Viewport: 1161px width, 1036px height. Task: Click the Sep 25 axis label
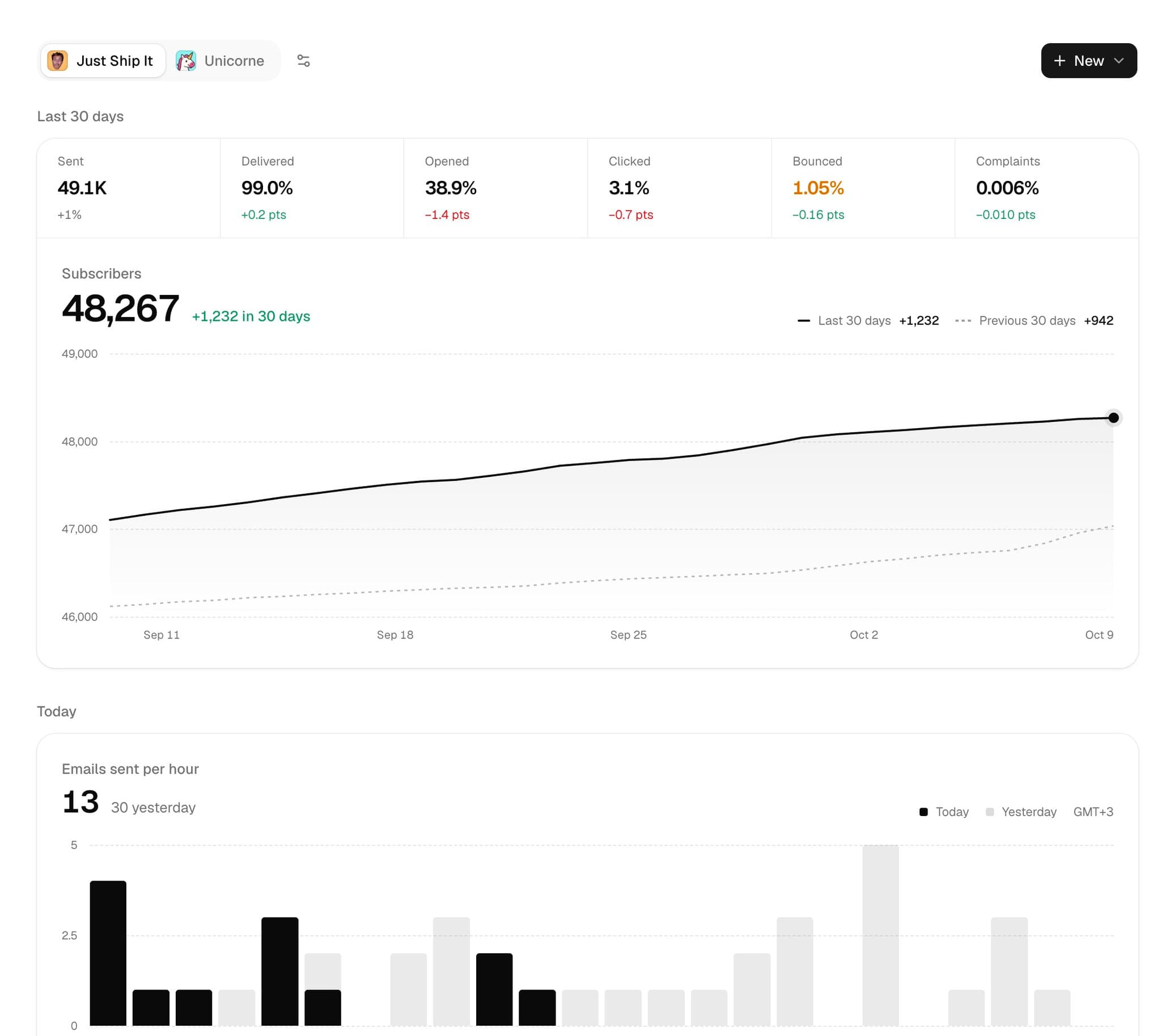(628, 635)
